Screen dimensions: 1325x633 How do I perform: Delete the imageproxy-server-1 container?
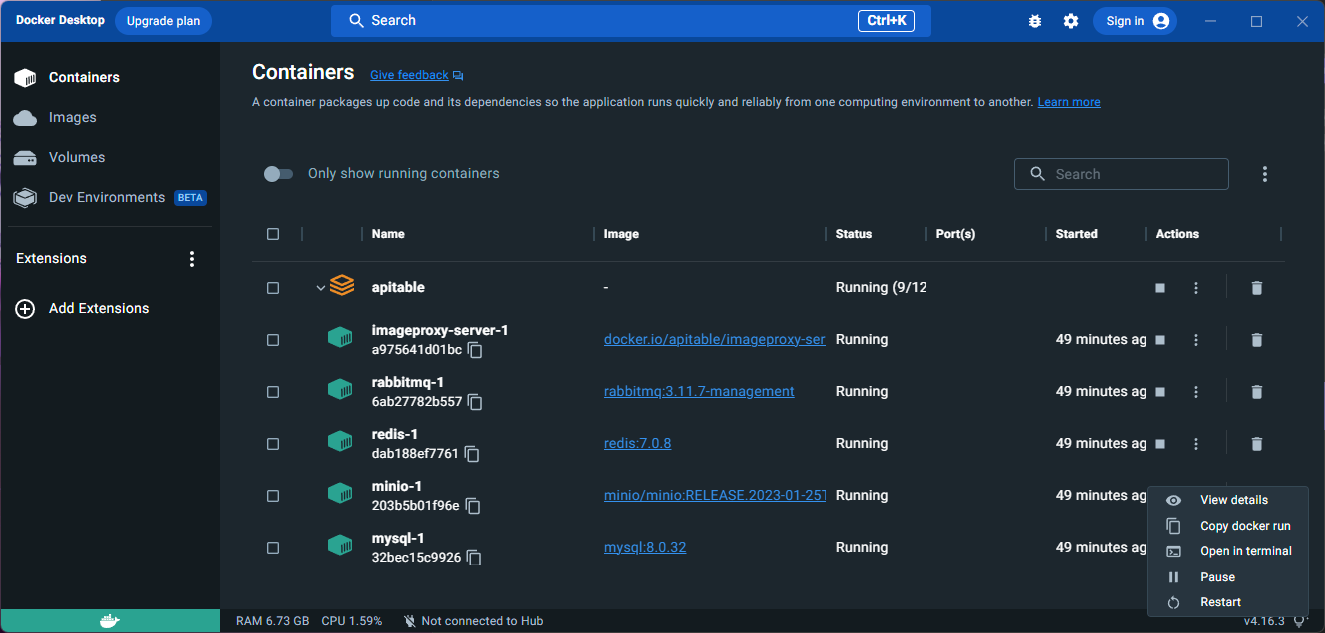[x=1257, y=340]
